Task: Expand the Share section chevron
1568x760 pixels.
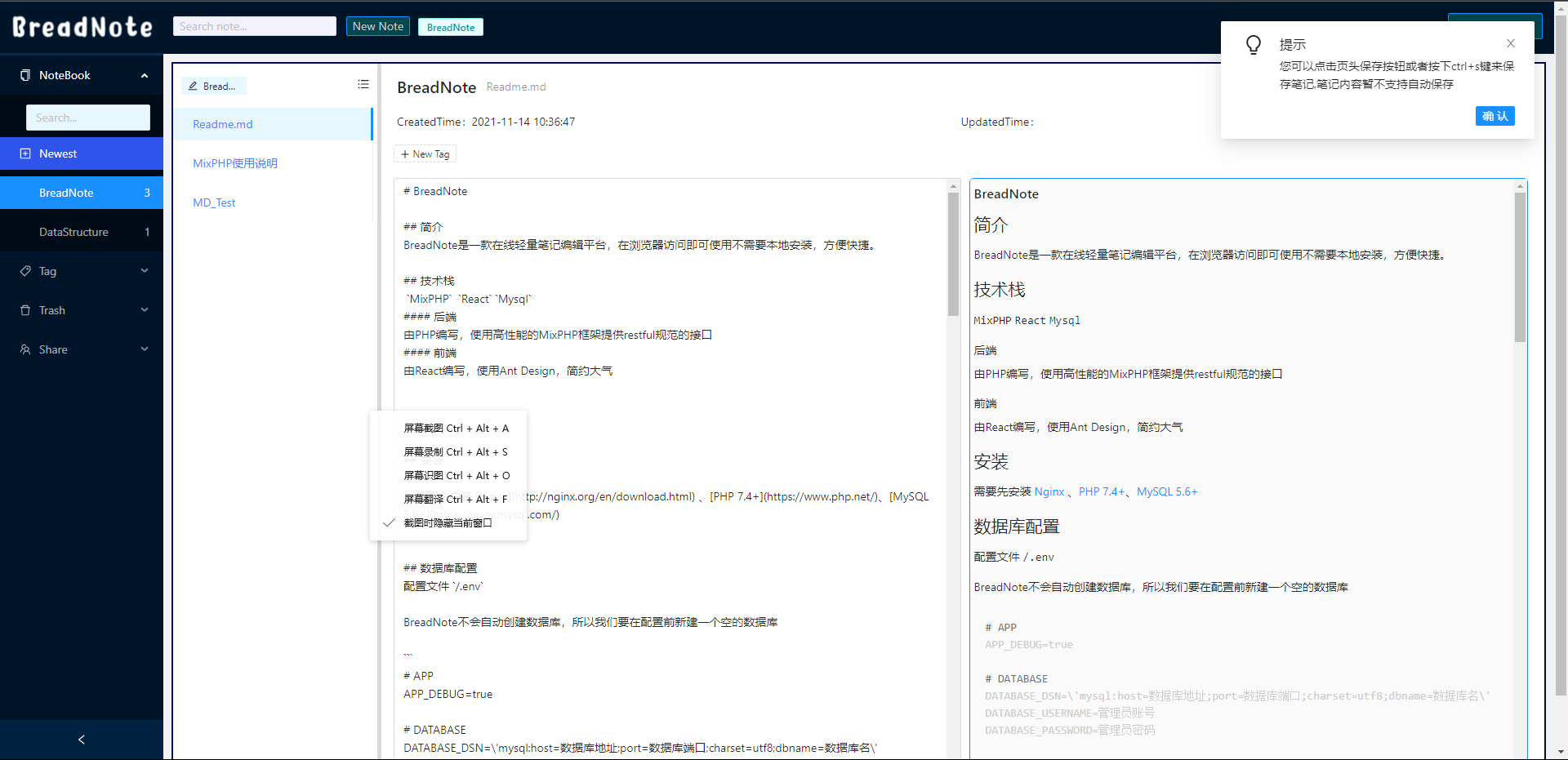Action: (145, 349)
